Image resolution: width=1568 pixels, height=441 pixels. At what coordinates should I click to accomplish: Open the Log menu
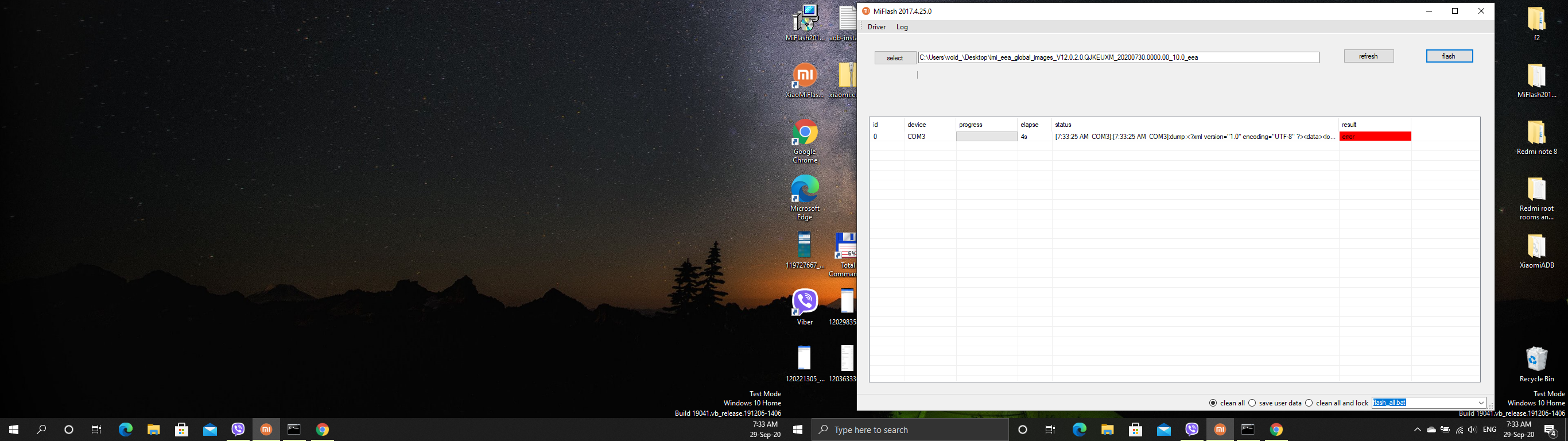(x=902, y=27)
